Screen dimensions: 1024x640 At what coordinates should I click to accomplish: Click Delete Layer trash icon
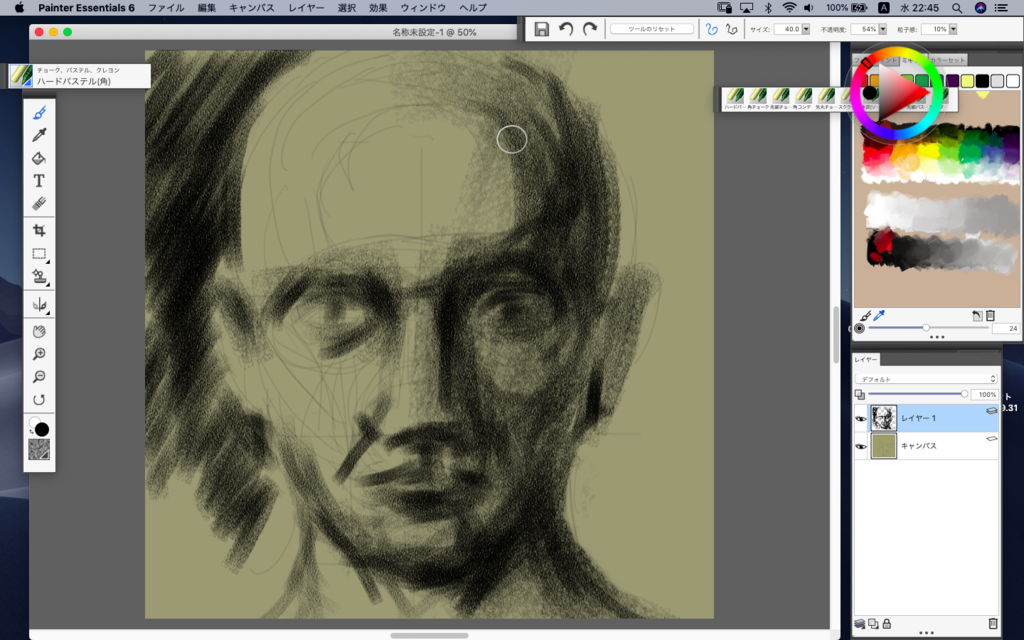point(993,624)
